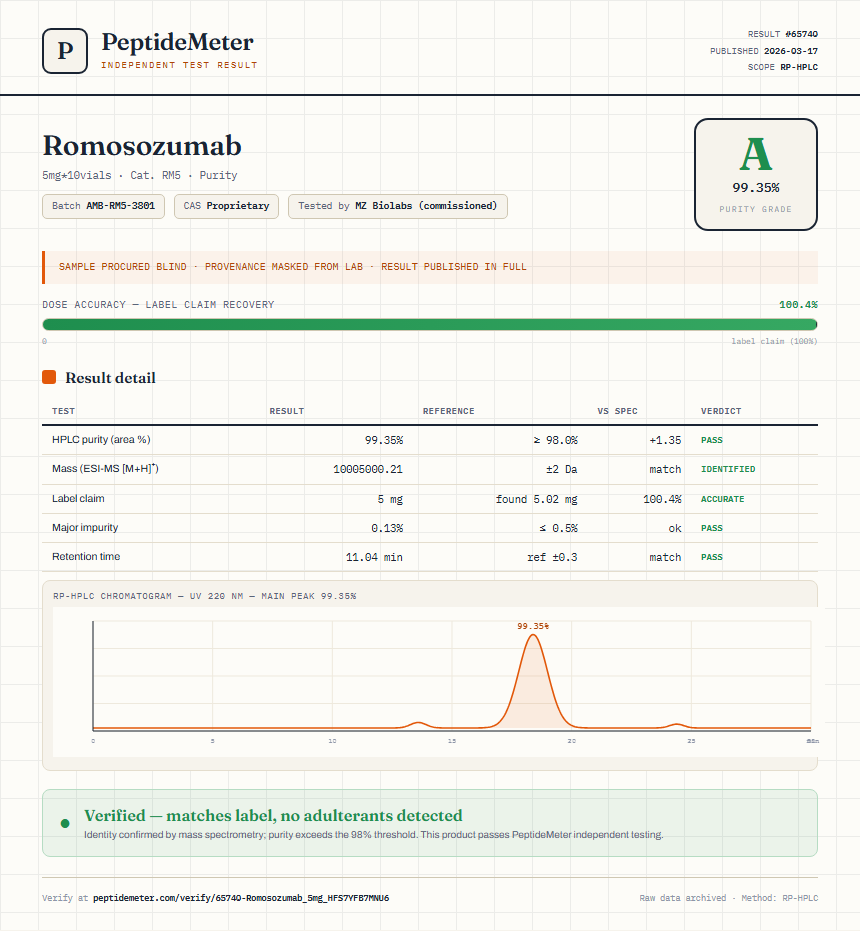The height and width of the screenshot is (931, 860).
Task: Click the ≥ 98.0% reference value
Action: pyautogui.click(x=555, y=440)
